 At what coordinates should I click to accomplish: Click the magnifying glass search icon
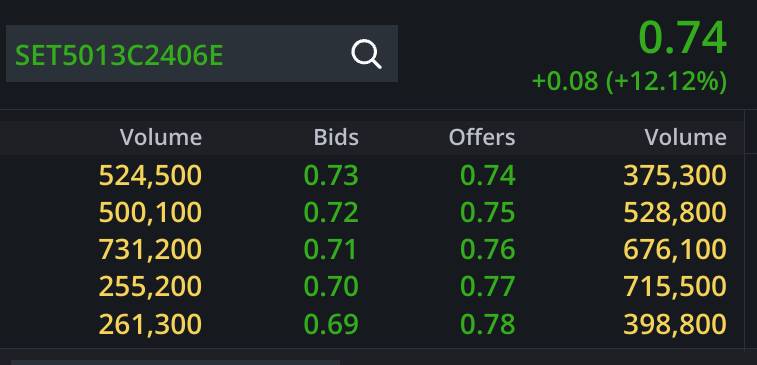366,54
